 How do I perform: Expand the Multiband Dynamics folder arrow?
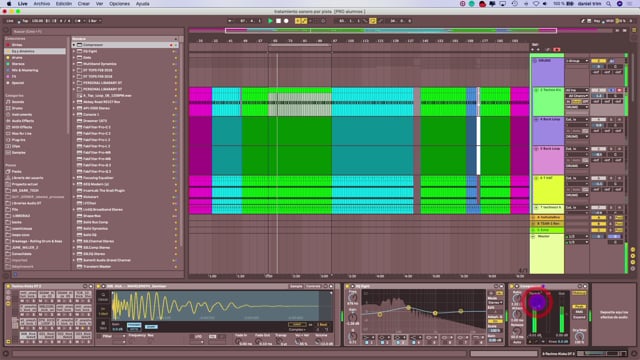pos(74,64)
